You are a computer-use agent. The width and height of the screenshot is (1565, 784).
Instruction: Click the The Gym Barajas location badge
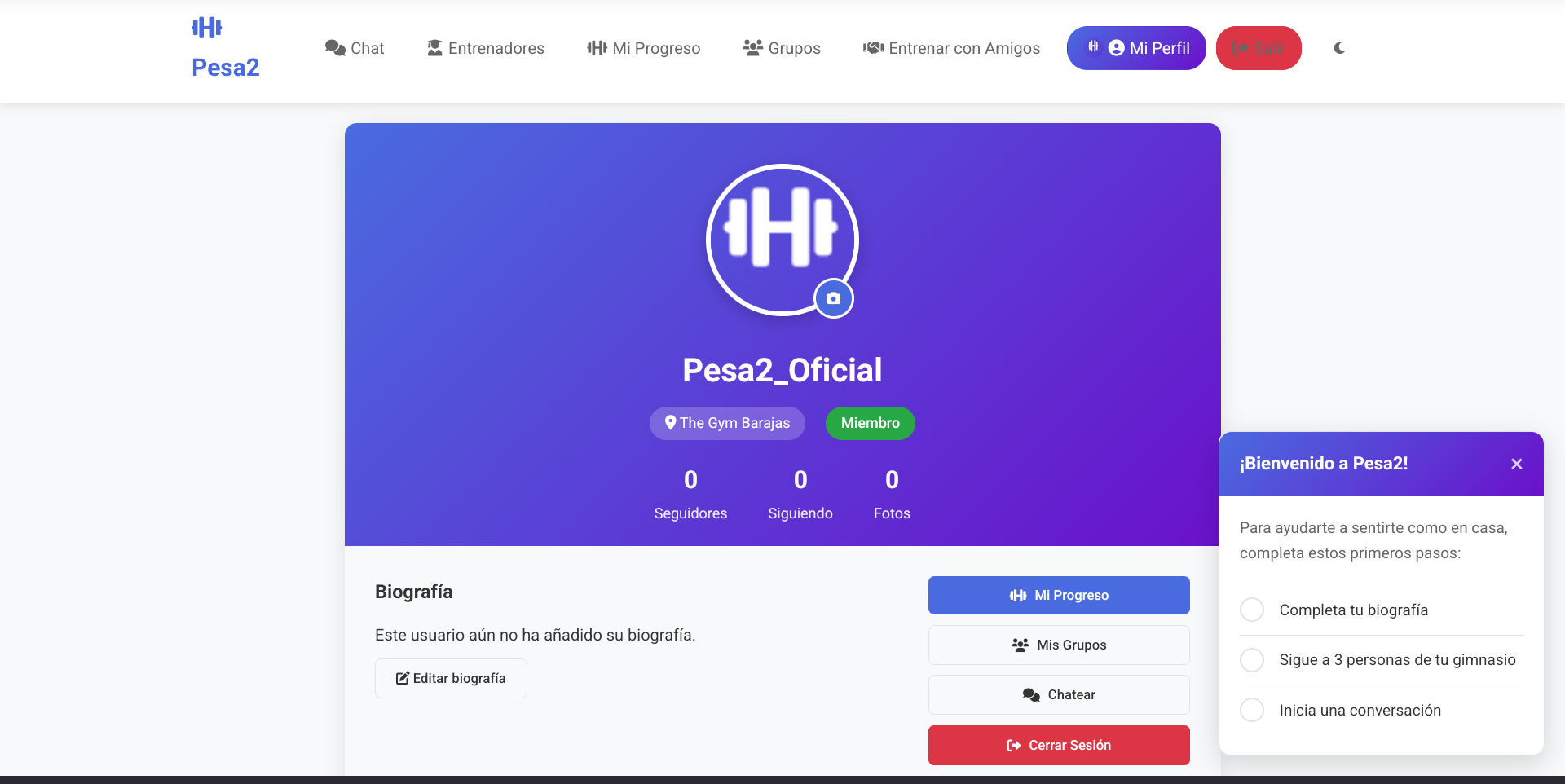point(727,423)
